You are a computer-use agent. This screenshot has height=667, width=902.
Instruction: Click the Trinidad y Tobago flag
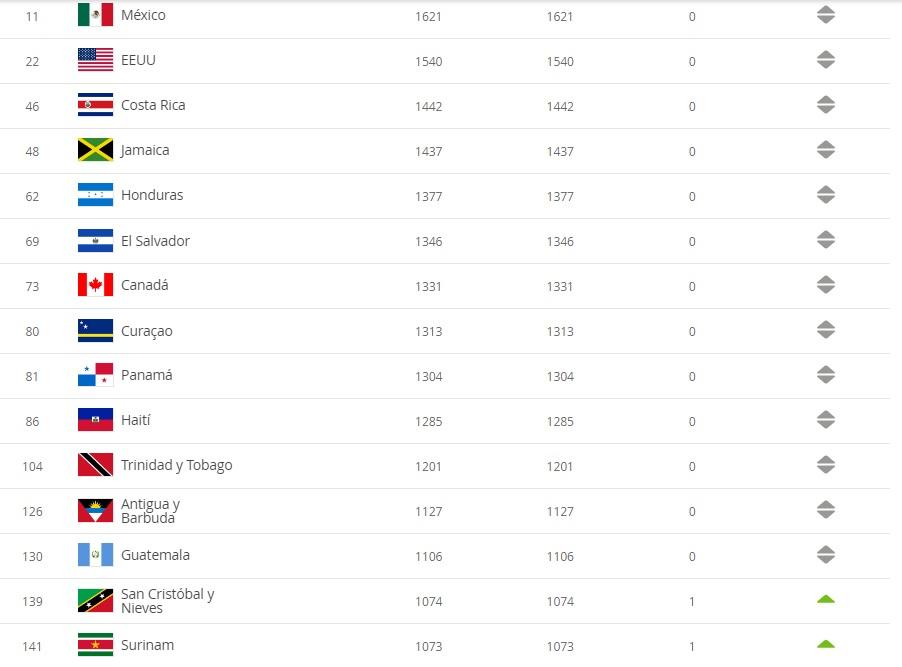pyautogui.click(x=95, y=465)
